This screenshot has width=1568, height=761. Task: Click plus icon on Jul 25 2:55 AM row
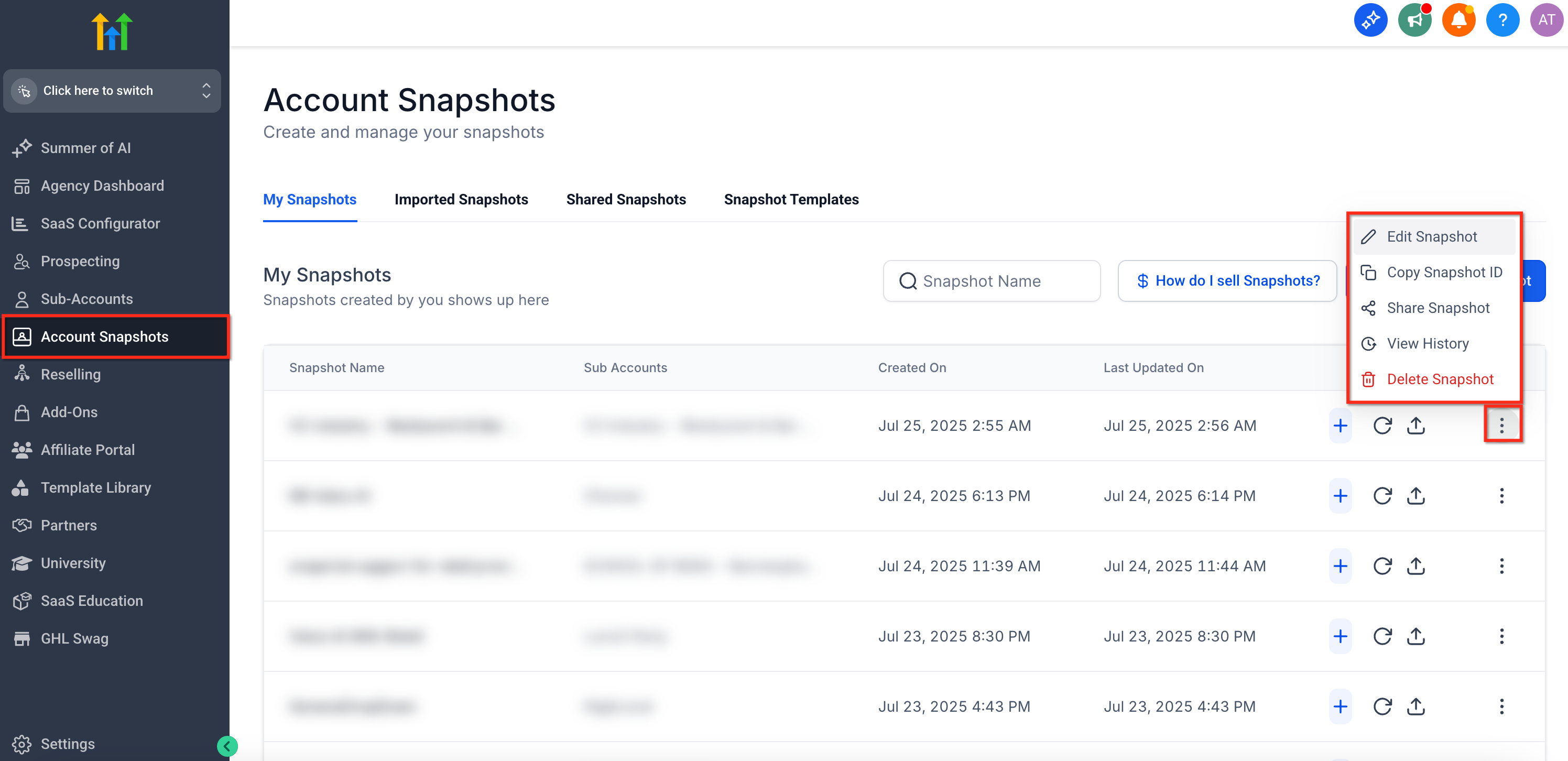(1340, 426)
